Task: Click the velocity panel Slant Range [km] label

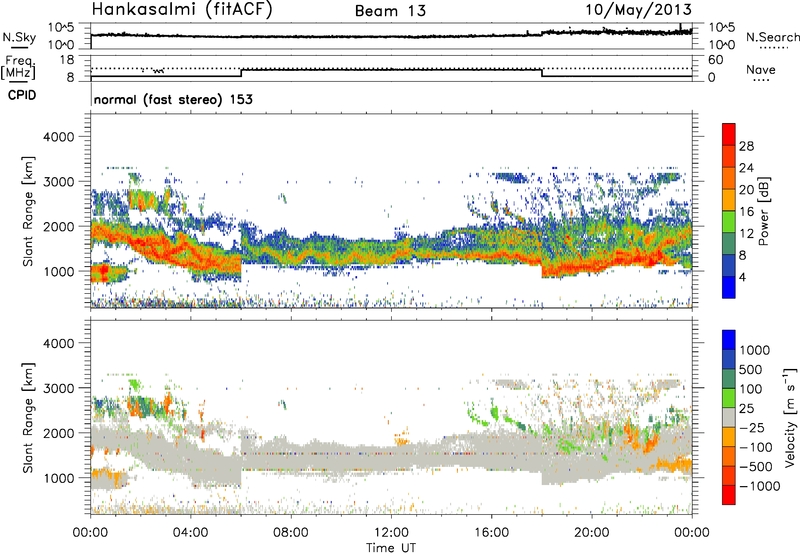Action: pyautogui.click(x=28, y=417)
